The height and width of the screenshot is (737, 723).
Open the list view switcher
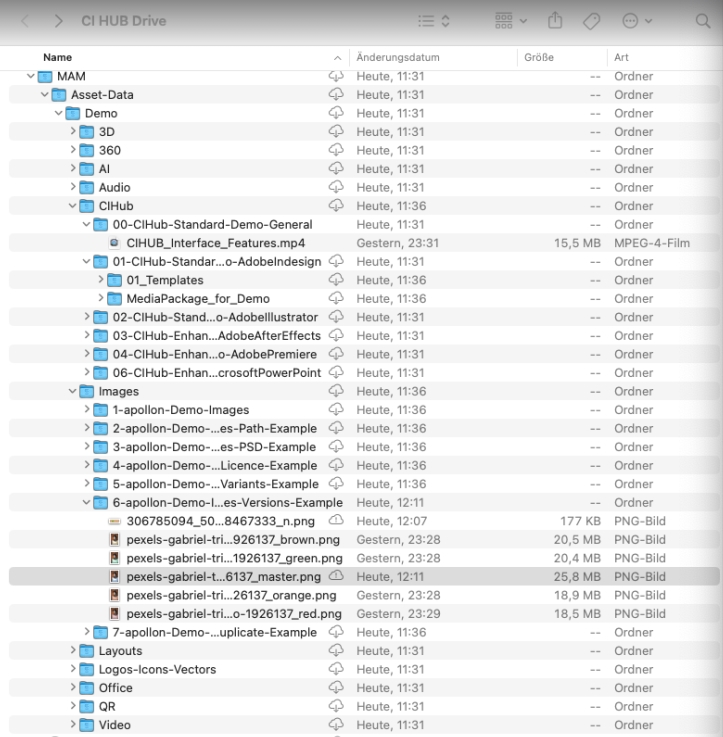click(434, 21)
